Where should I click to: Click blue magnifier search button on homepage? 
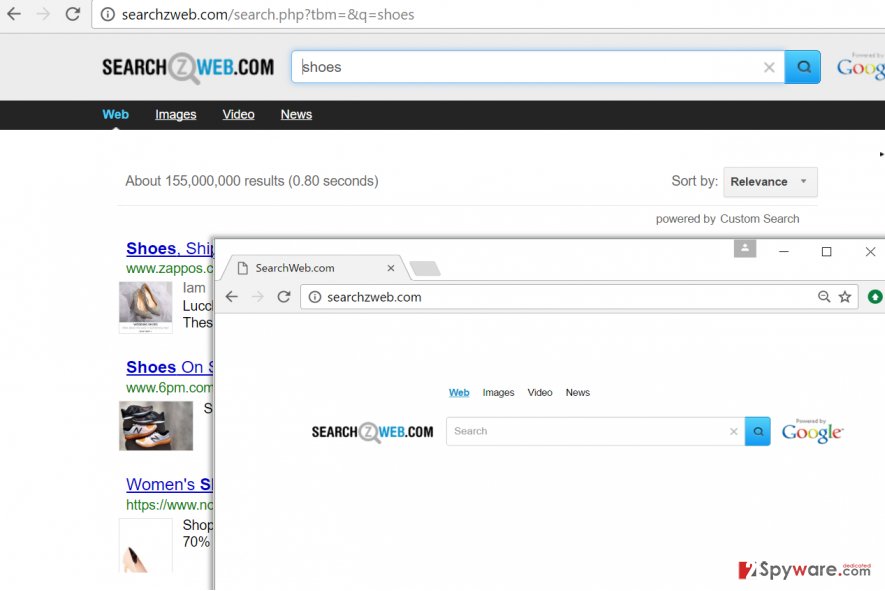click(757, 431)
